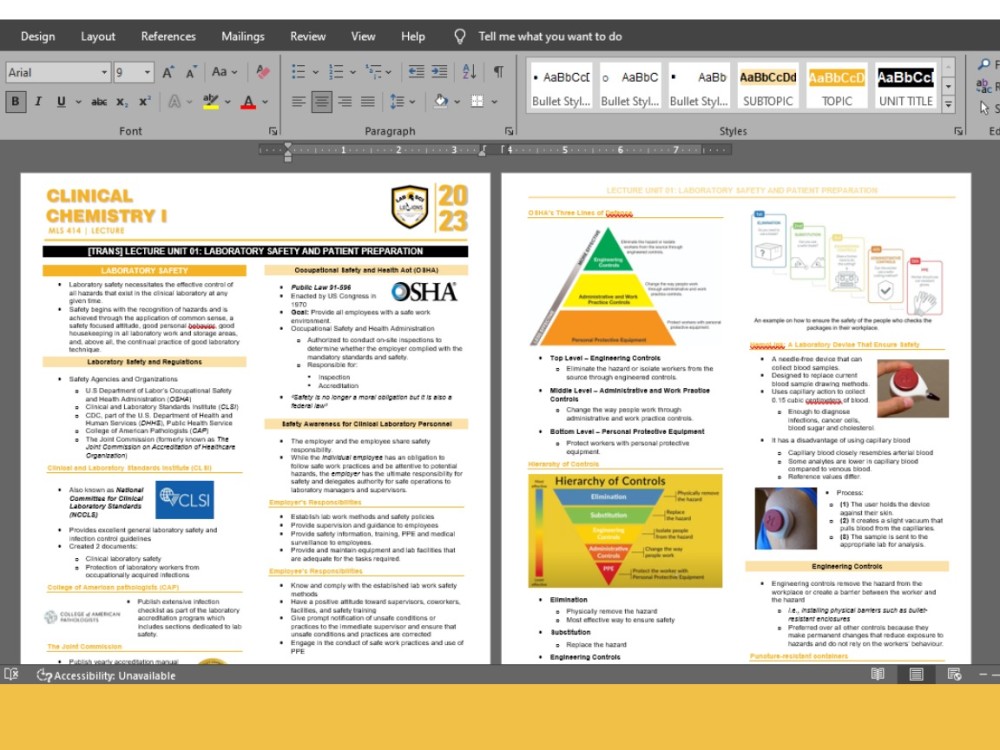1000x750 pixels.
Task: Apply shading with paint bucket
Action: 441,101
